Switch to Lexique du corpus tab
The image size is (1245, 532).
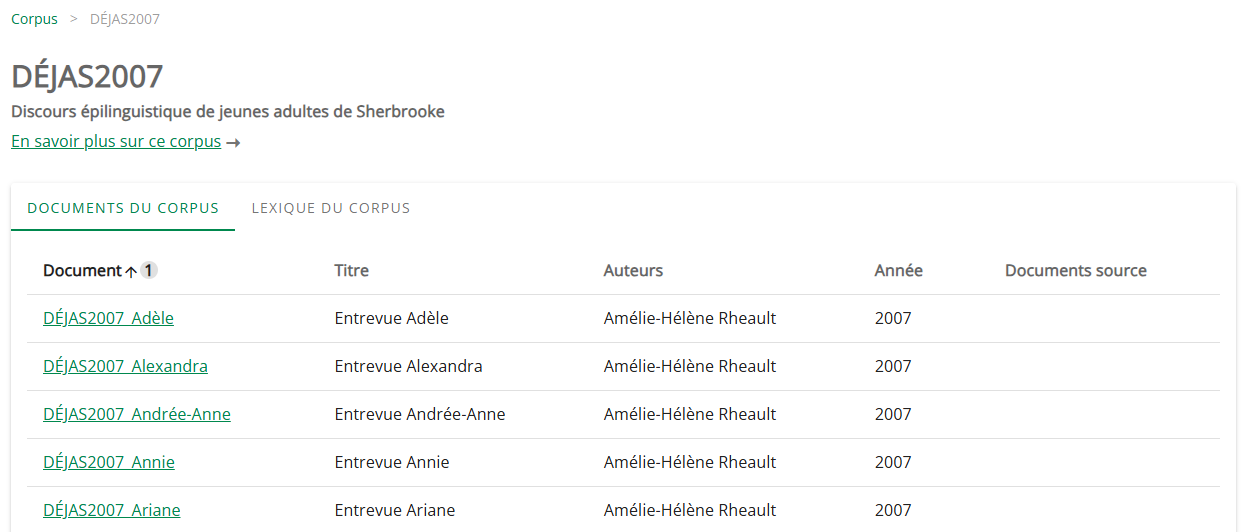331,208
